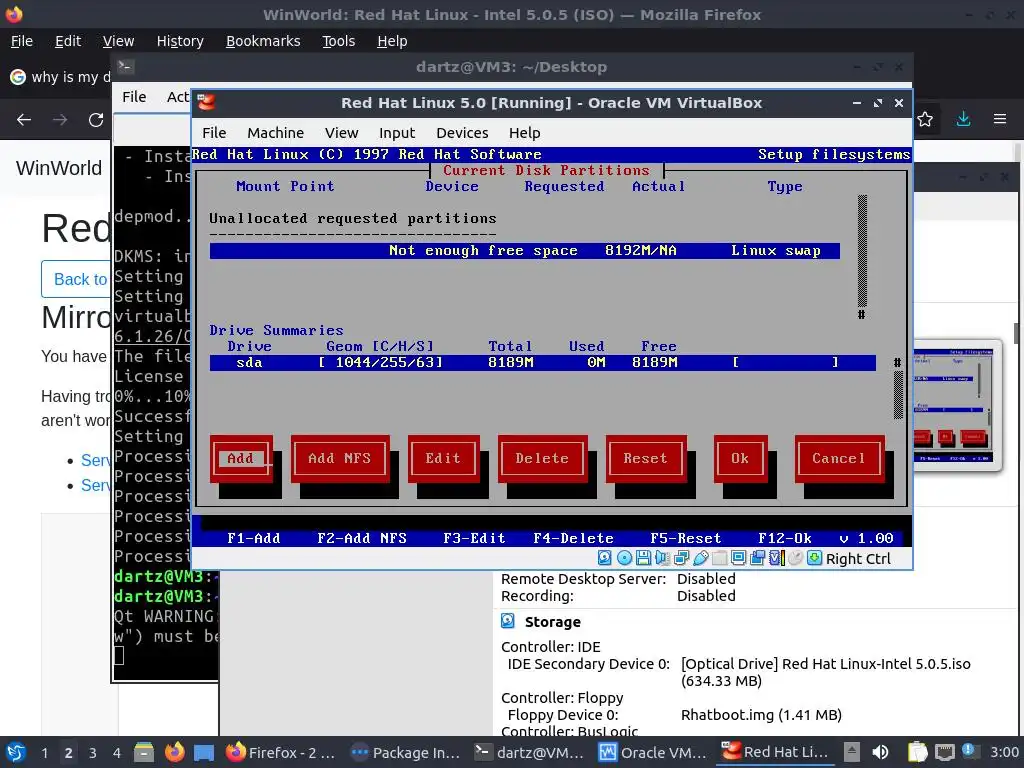Open Firefox Tools menu
1024x768 pixels.
[x=338, y=41]
